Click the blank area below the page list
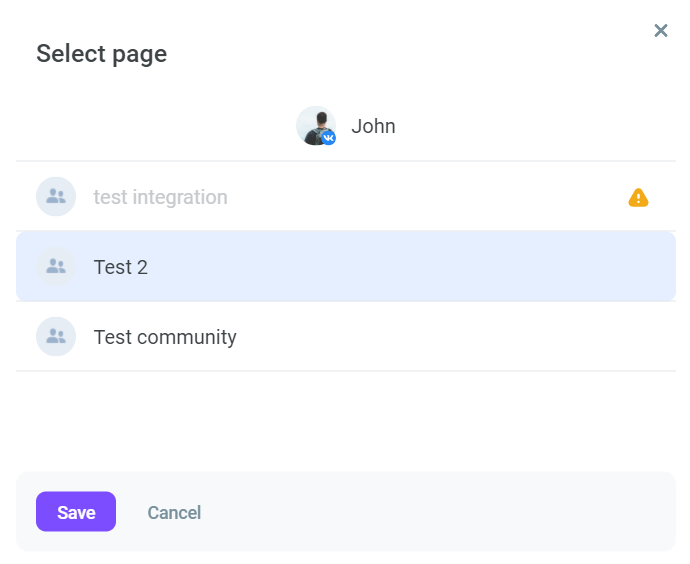The height and width of the screenshot is (564, 690). [x=346, y=421]
